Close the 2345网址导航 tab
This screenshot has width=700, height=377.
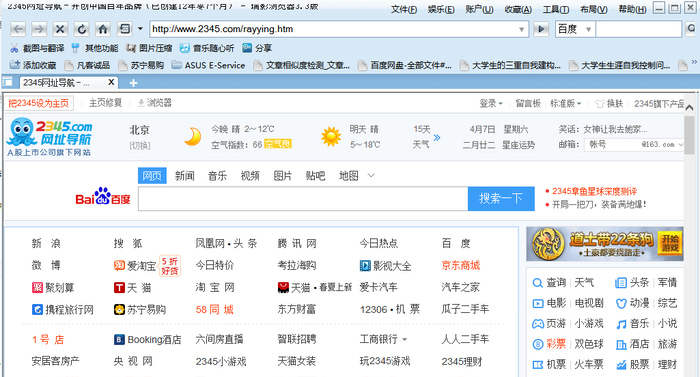(111, 82)
